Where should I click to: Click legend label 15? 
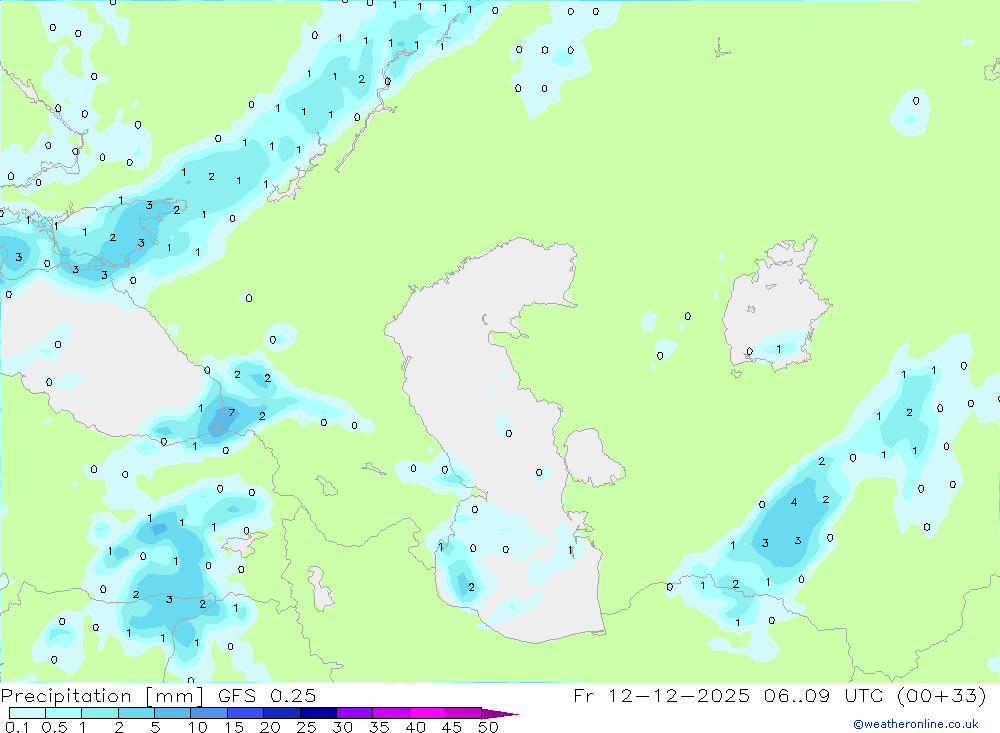tap(234, 727)
